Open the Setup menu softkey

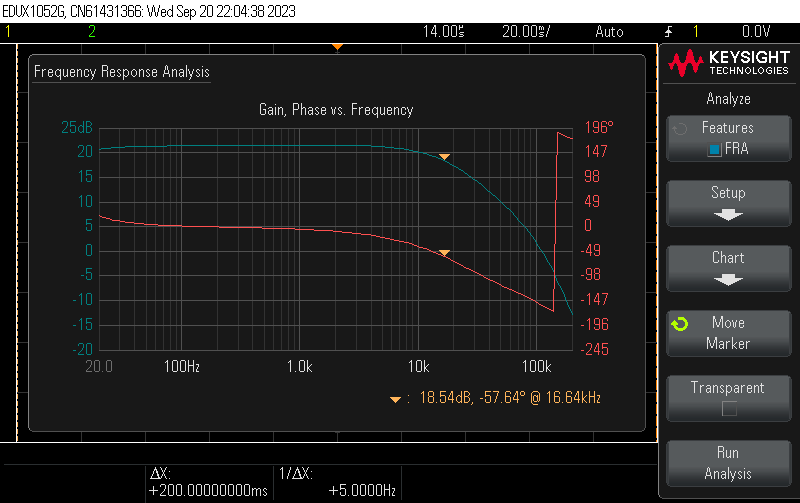(x=729, y=204)
